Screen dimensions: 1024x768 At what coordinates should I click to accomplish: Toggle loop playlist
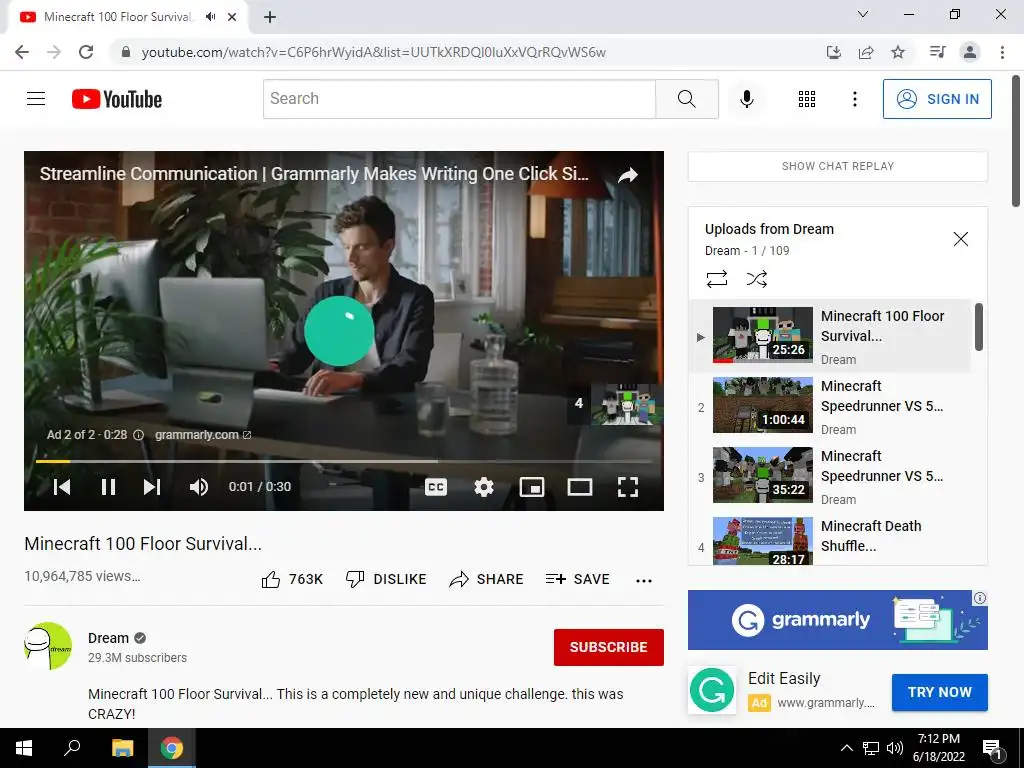(x=716, y=280)
